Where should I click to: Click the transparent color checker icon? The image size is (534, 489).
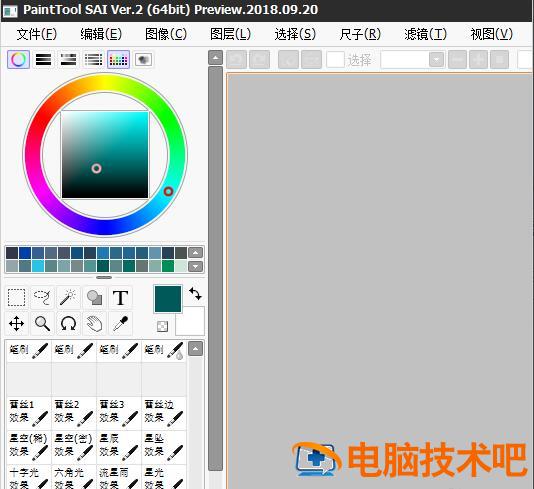tap(162, 326)
